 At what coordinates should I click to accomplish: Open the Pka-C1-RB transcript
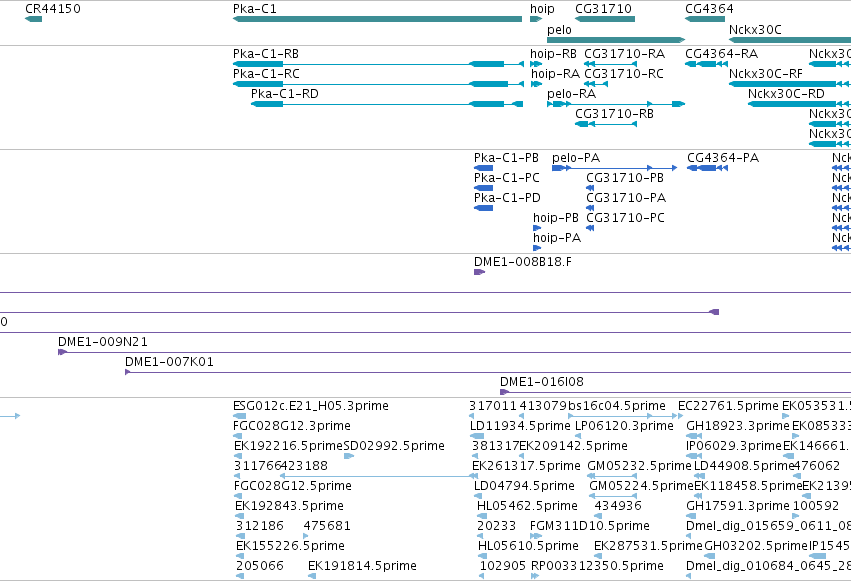[378, 64]
